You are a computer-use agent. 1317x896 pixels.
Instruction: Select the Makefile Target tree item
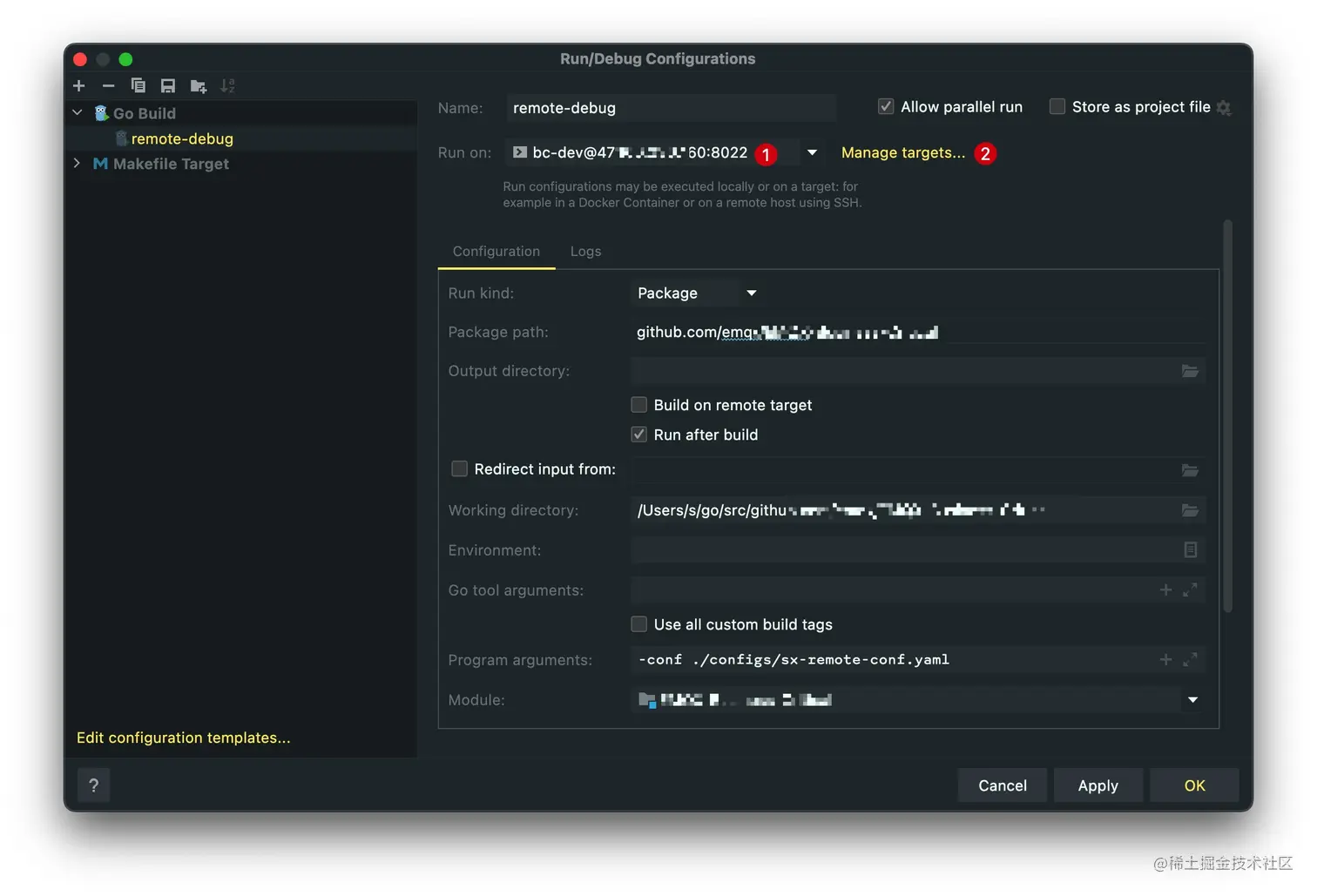171,164
